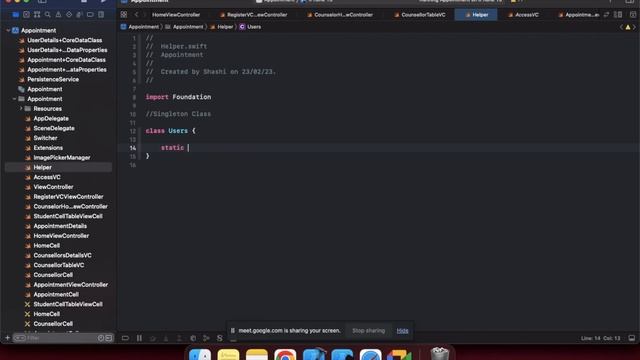Screen dimensions: 640x360
Task: Open the Project navigator icon
Action: click(x=16, y=15)
